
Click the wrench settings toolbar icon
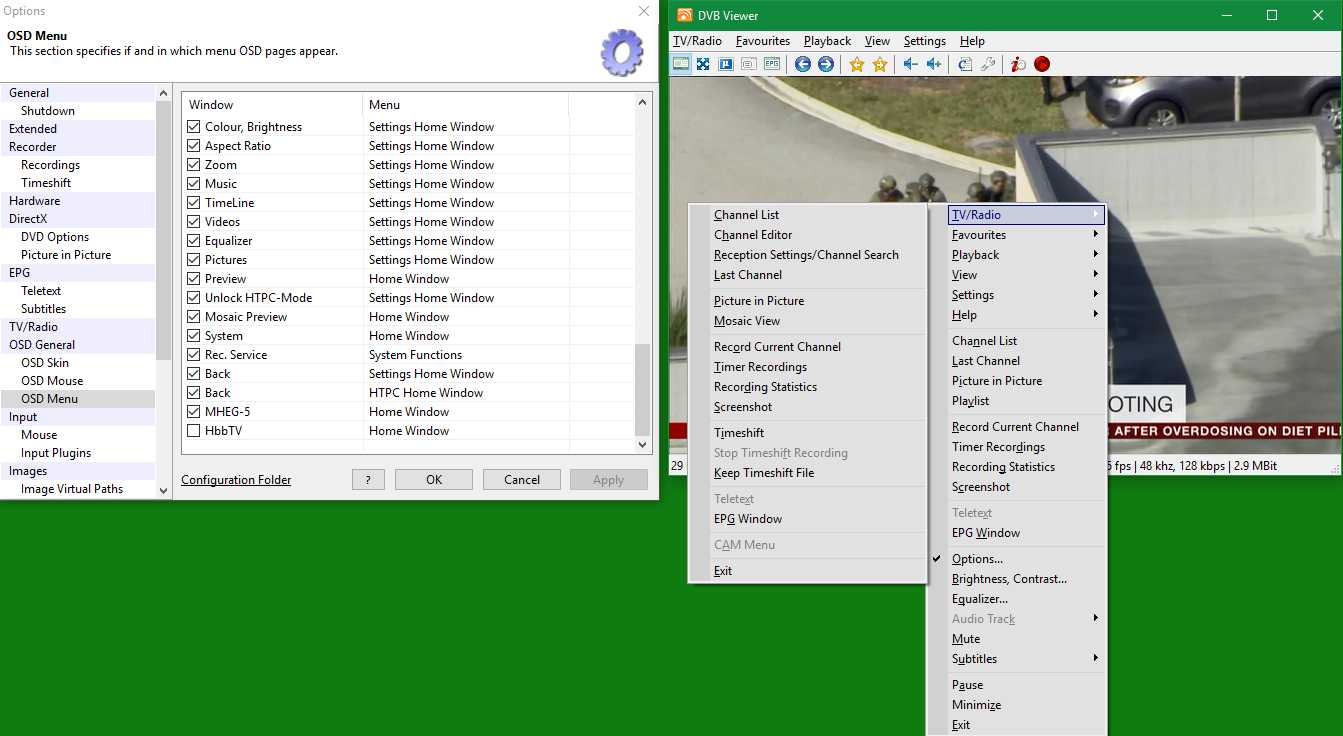988,64
